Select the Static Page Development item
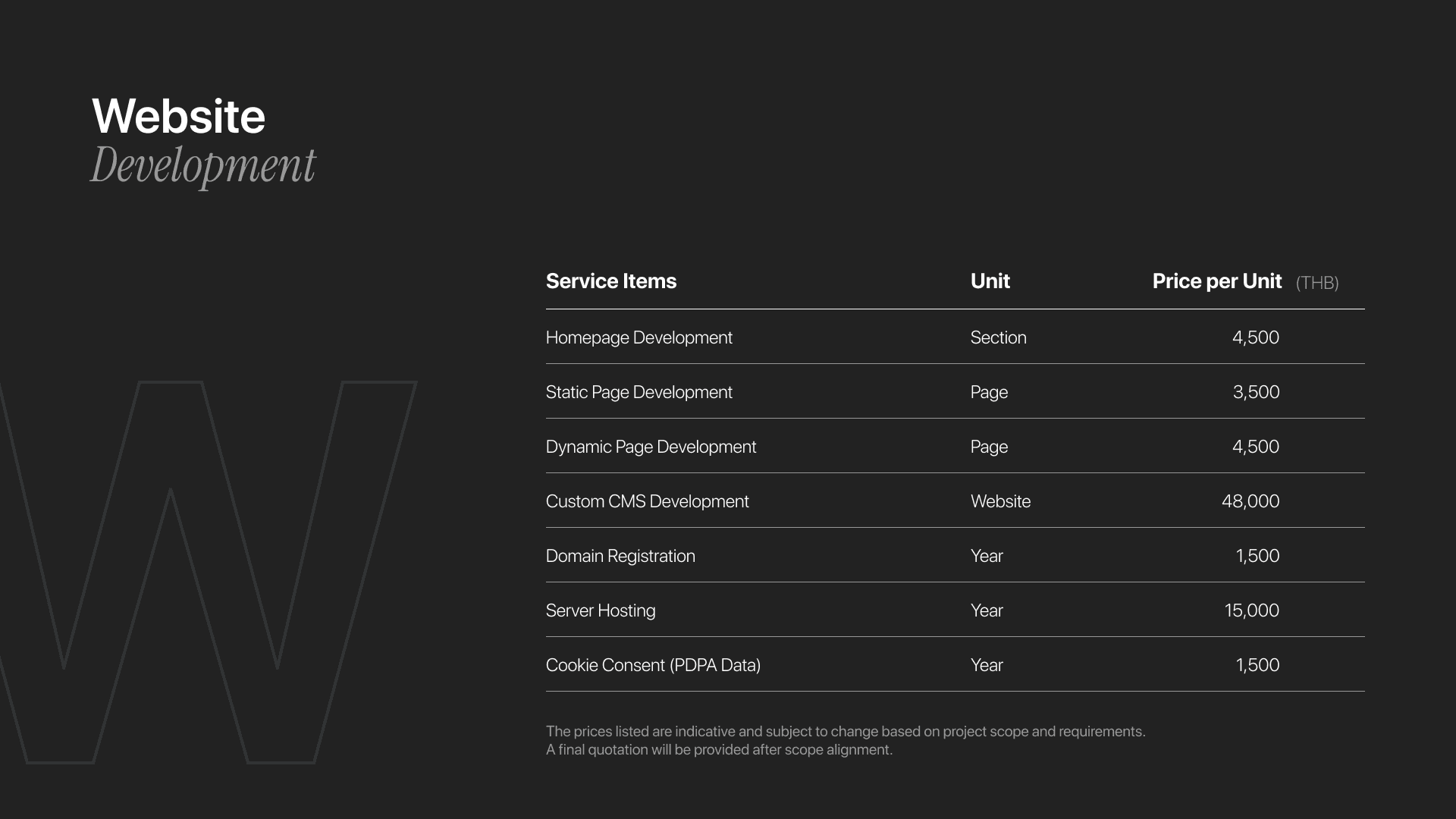 [639, 392]
